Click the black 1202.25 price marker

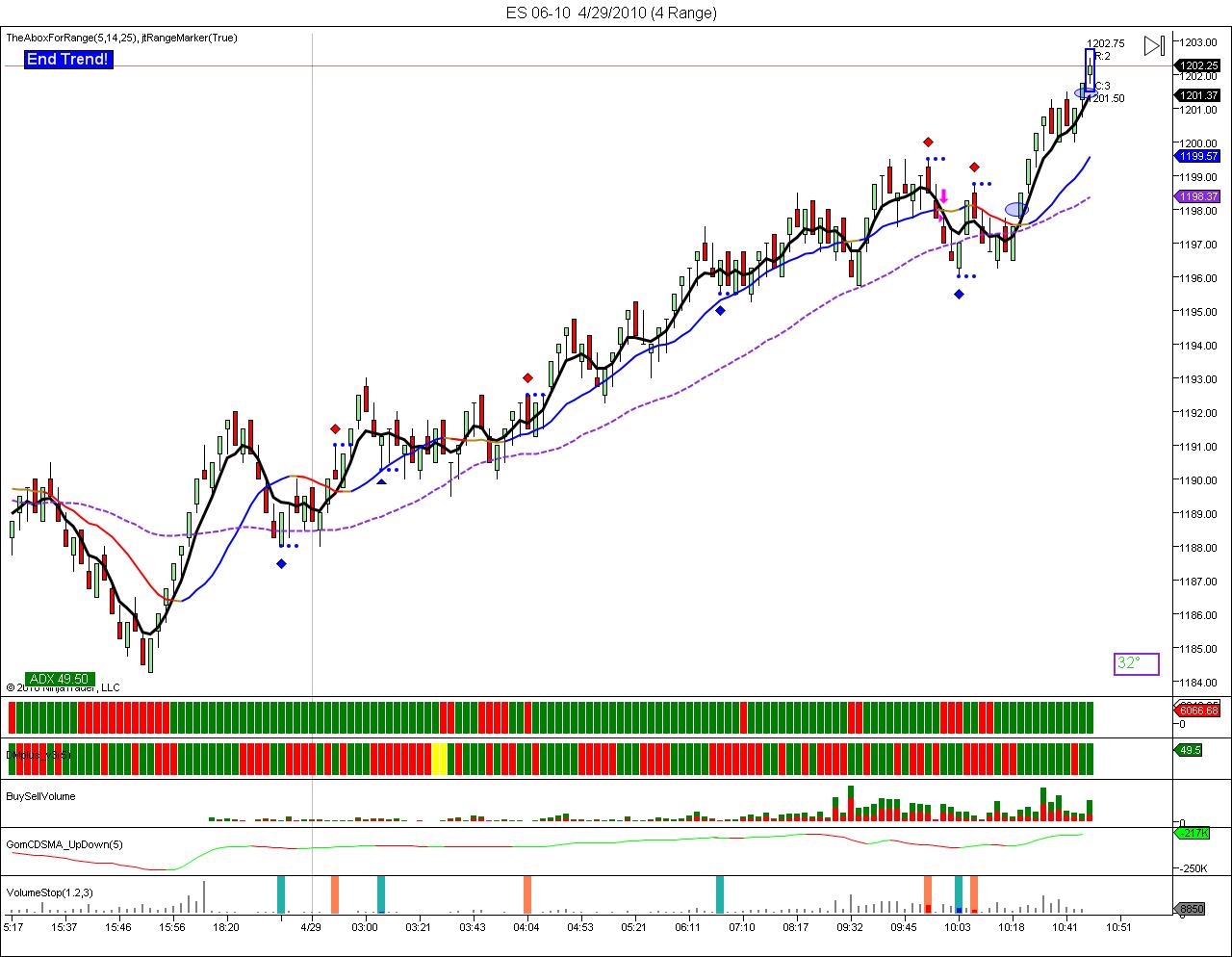click(x=1198, y=65)
